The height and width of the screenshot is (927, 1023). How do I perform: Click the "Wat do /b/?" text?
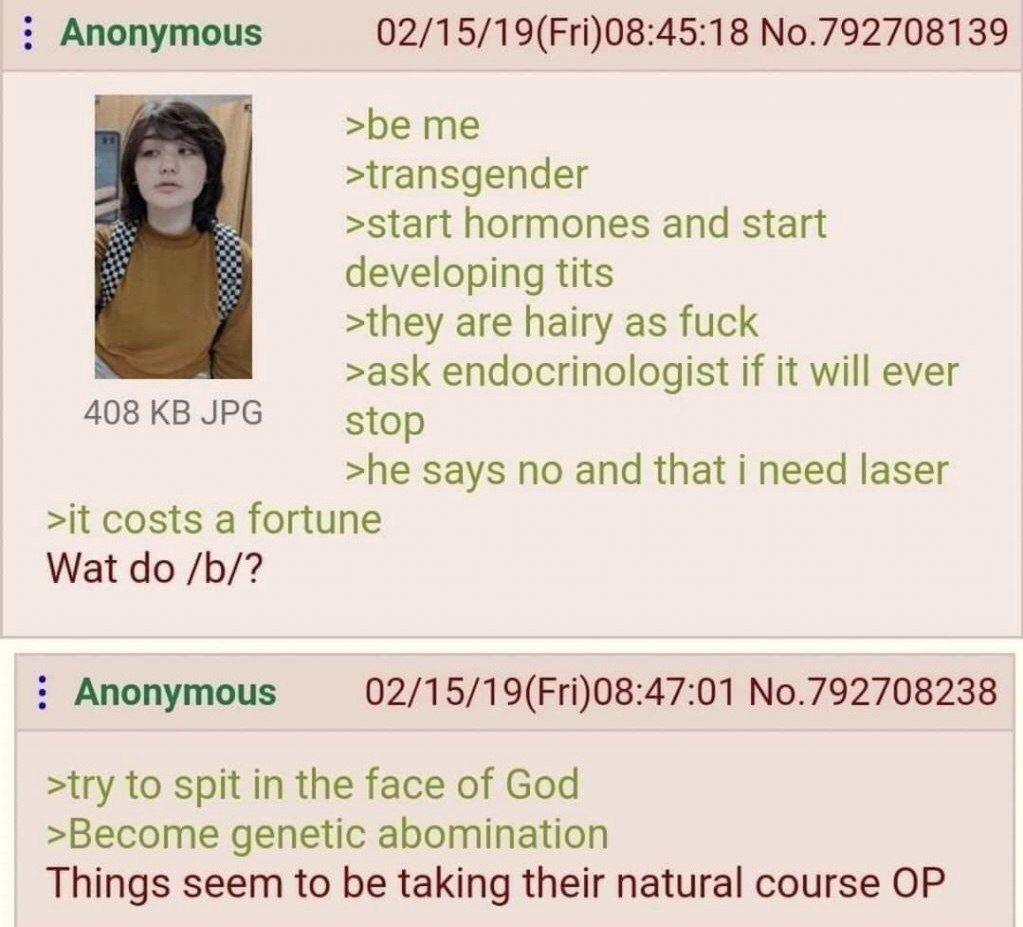coord(155,568)
